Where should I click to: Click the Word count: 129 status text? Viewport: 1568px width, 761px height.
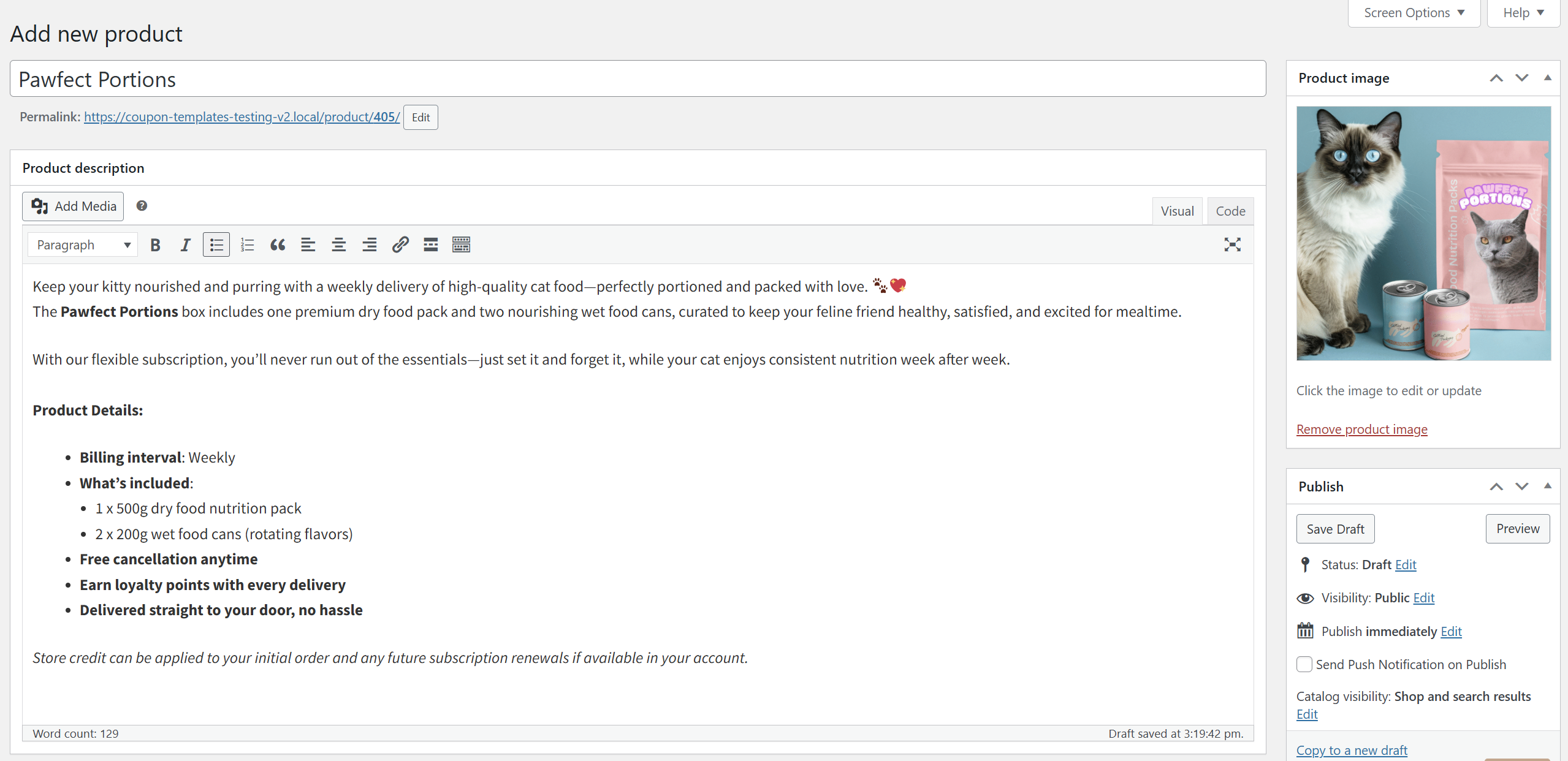(x=75, y=734)
